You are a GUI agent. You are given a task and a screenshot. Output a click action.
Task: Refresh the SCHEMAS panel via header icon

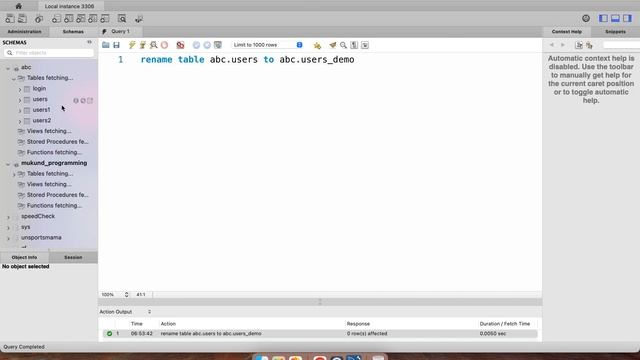click(x=89, y=42)
